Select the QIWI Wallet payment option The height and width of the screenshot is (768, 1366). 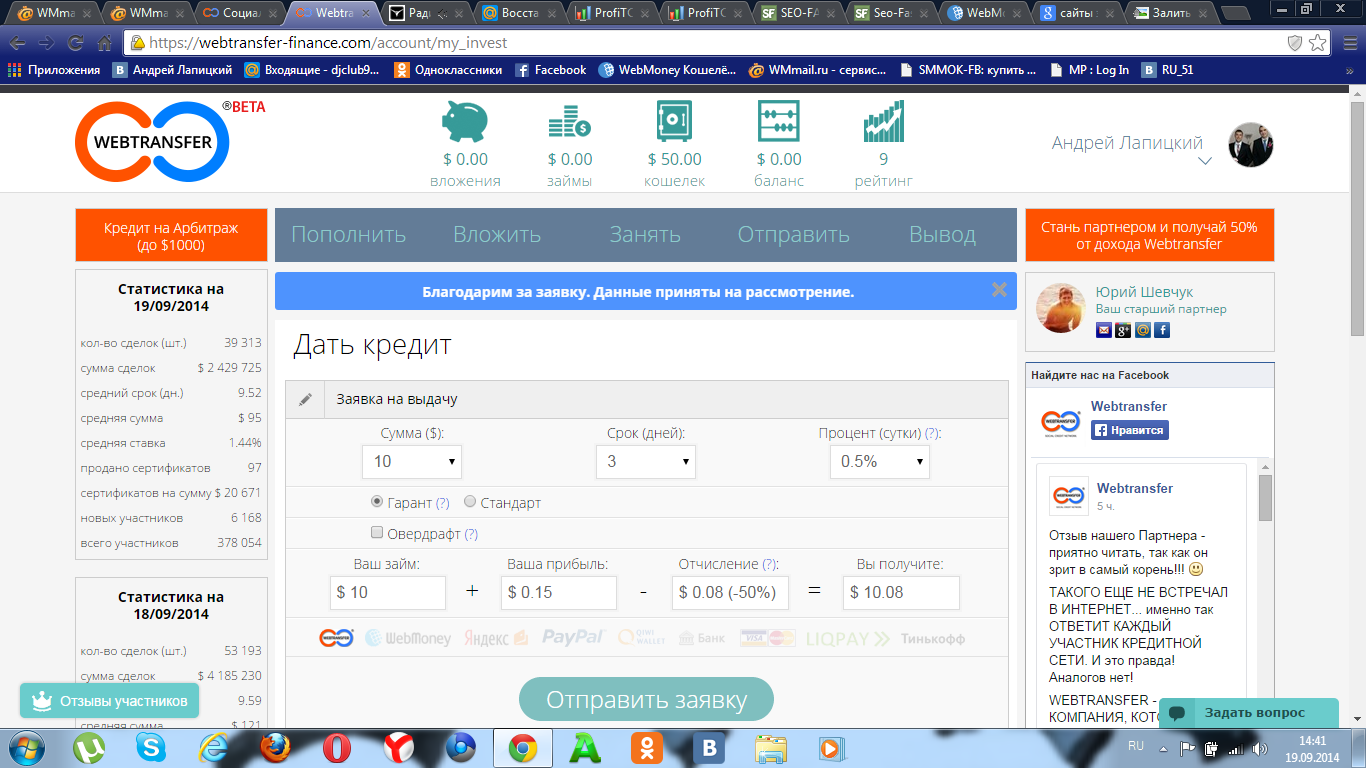coord(642,638)
